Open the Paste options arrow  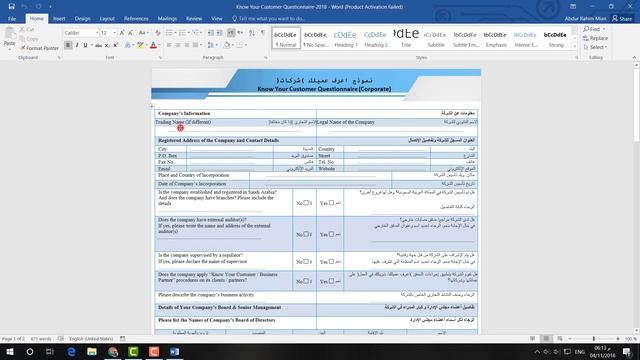9,49
